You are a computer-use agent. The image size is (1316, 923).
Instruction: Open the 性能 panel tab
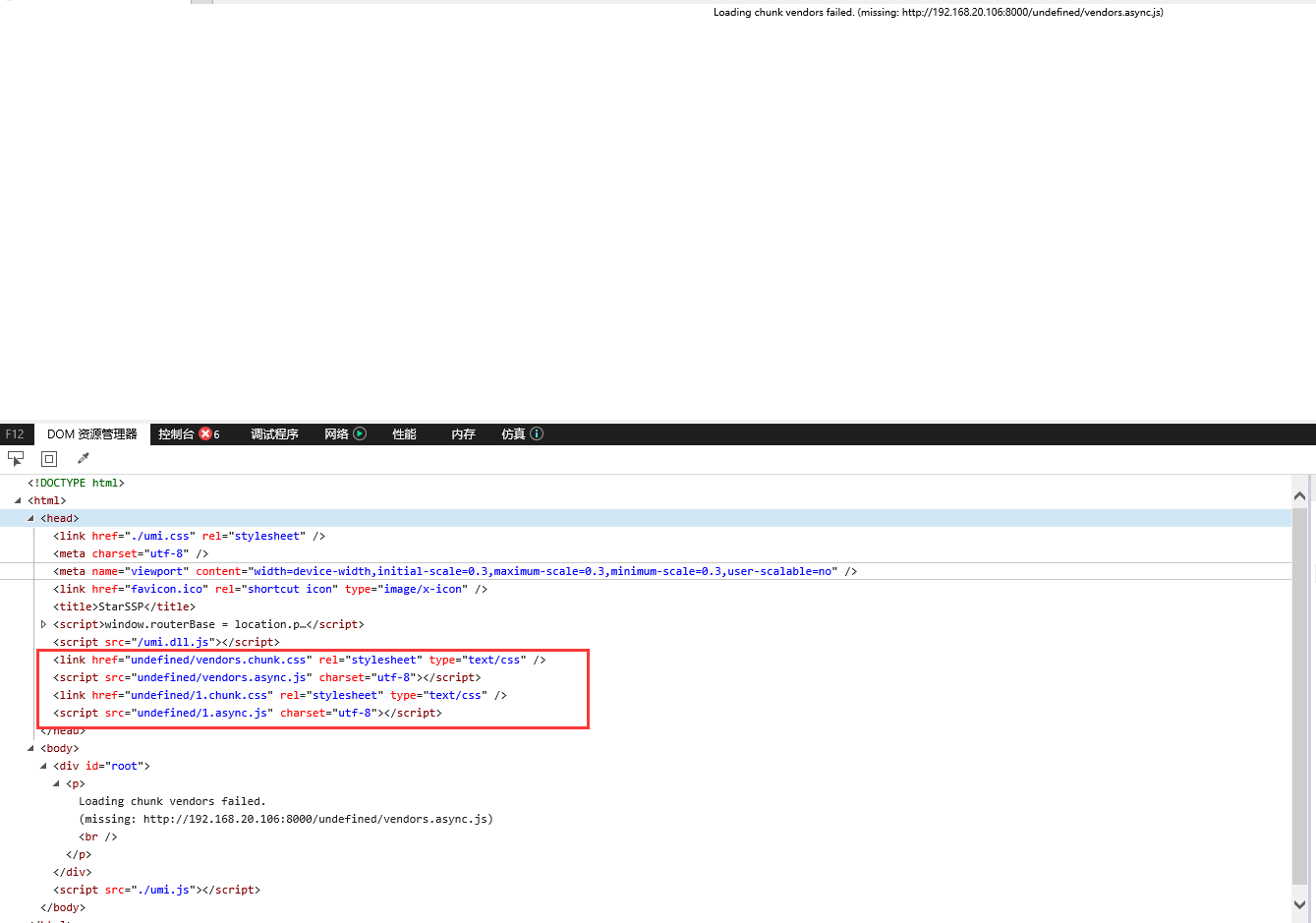(x=403, y=433)
